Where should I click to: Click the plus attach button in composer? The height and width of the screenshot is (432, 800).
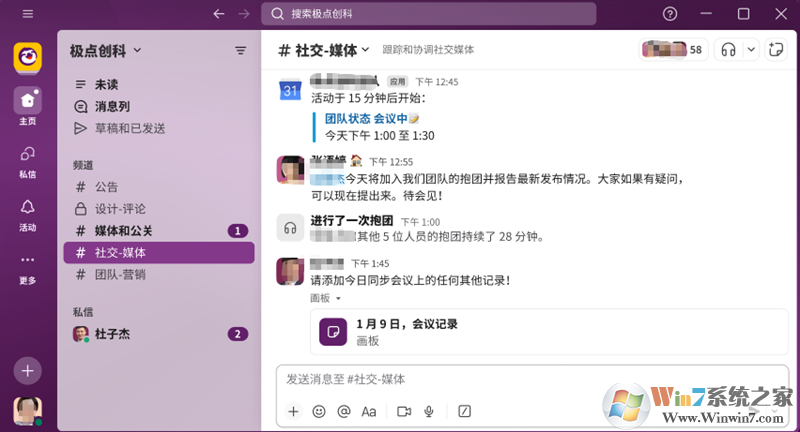tap(293, 411)
